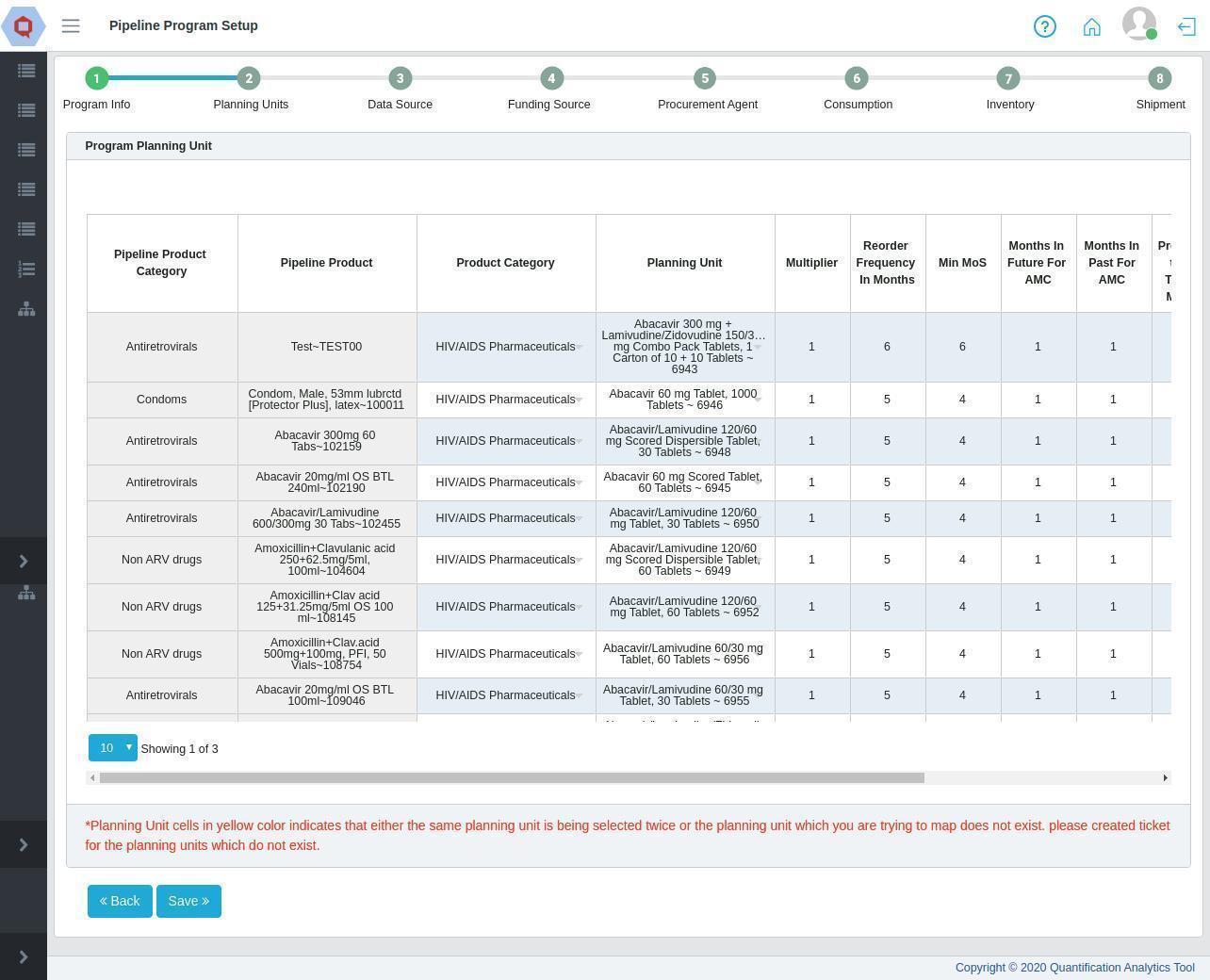Open the rows-per-page dropdown showing 10
The image size is (1210, 980).
coord(113,748)
